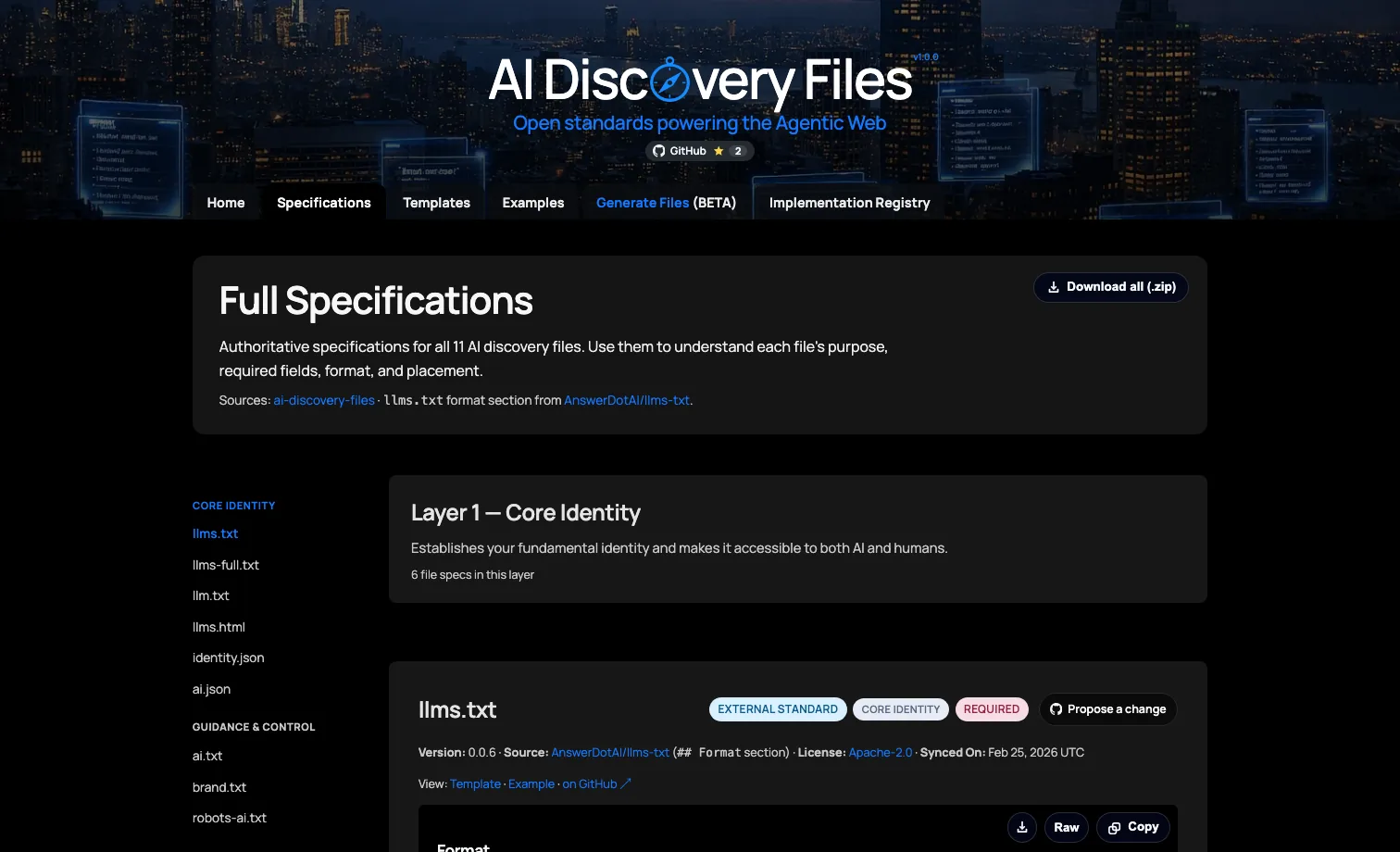
Task: Click Propose a change button
Action: click(x=1107, y=709)
